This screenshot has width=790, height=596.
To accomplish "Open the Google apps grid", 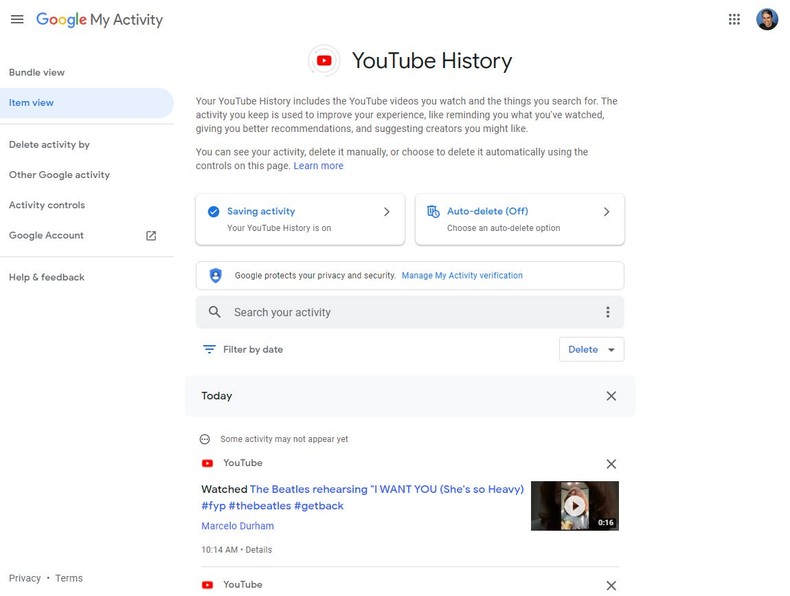I will [x=734, y=20].
